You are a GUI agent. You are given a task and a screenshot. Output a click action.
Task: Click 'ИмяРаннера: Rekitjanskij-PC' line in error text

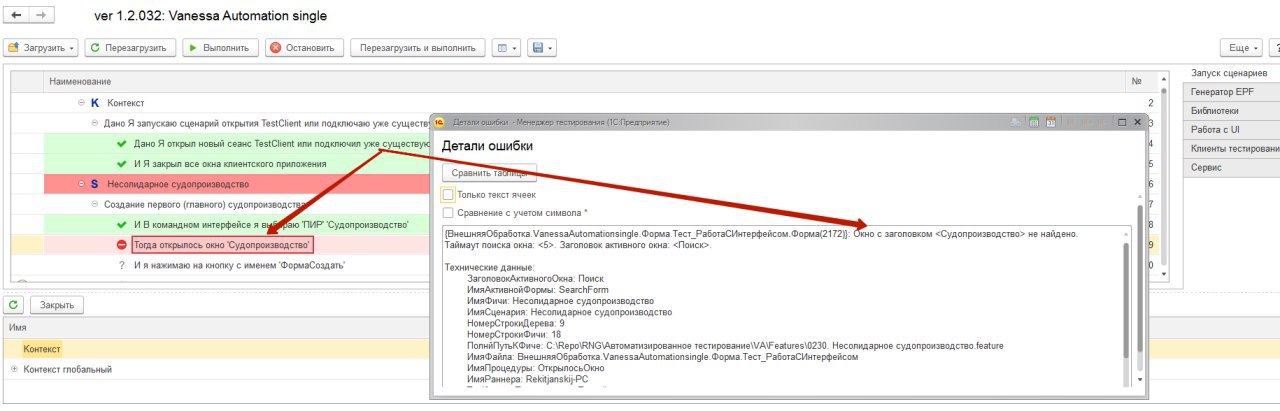point(529,380)
